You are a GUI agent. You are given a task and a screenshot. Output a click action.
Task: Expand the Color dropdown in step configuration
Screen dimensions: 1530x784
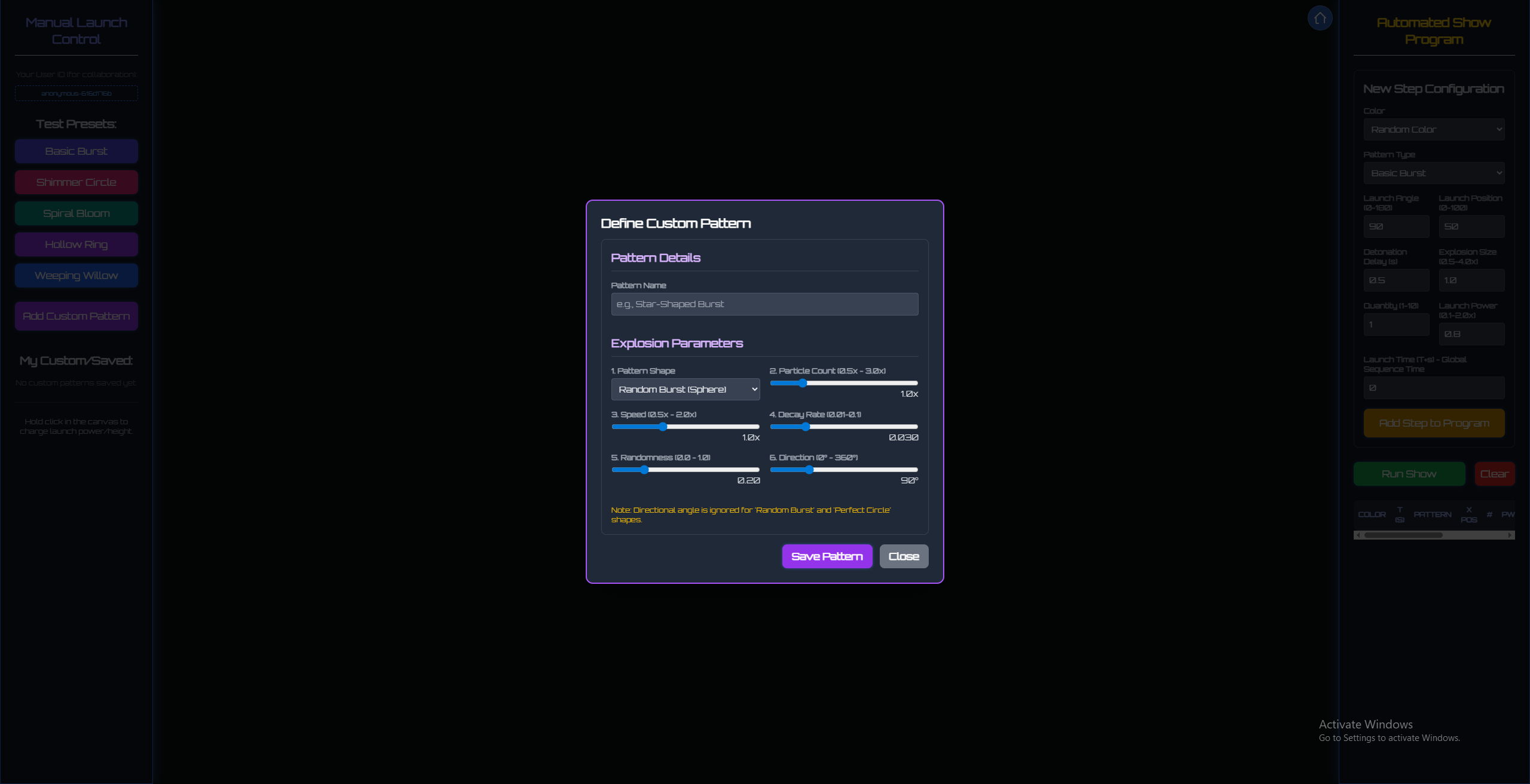point(1433,130)
